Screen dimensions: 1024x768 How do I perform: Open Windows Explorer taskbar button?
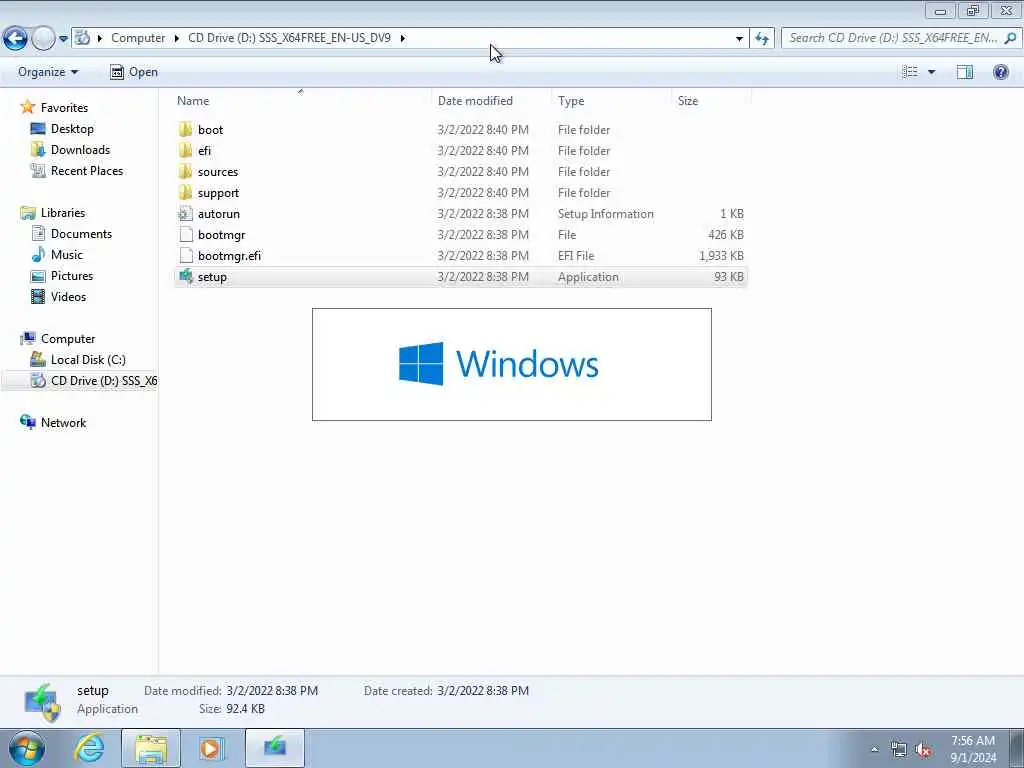(x=151, y=748)
